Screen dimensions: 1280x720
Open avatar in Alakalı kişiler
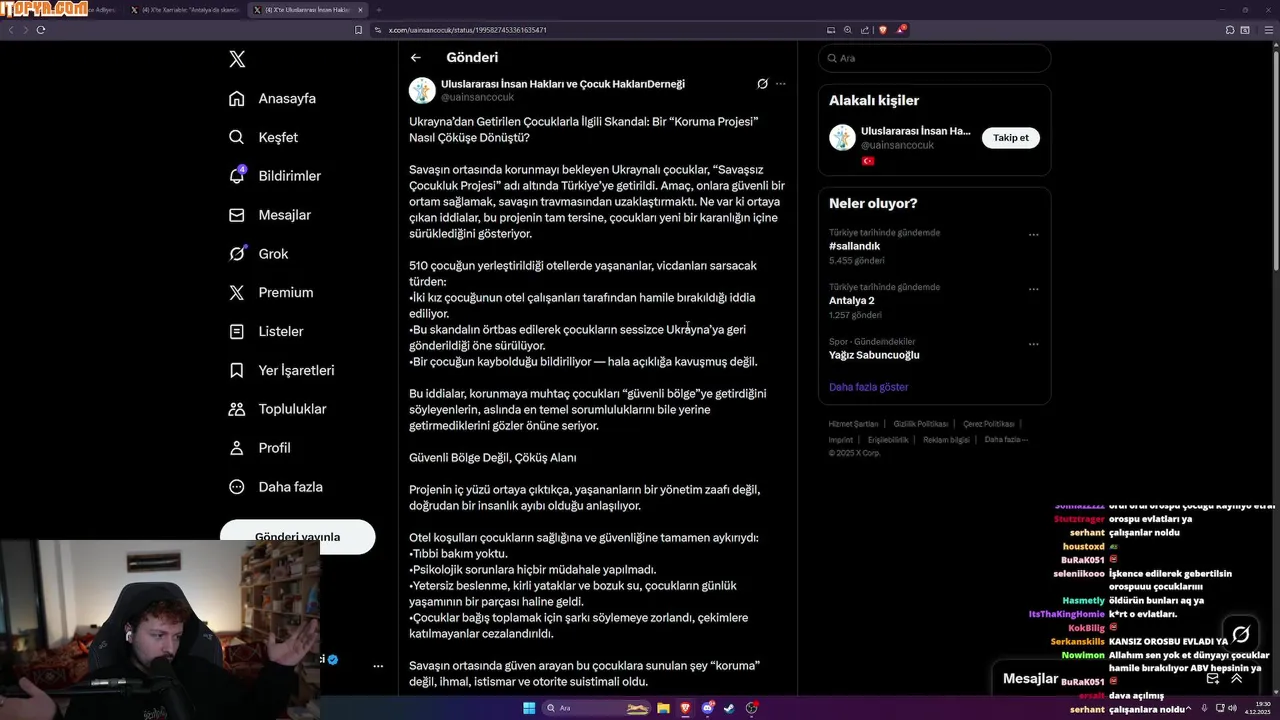pos(842,138)
